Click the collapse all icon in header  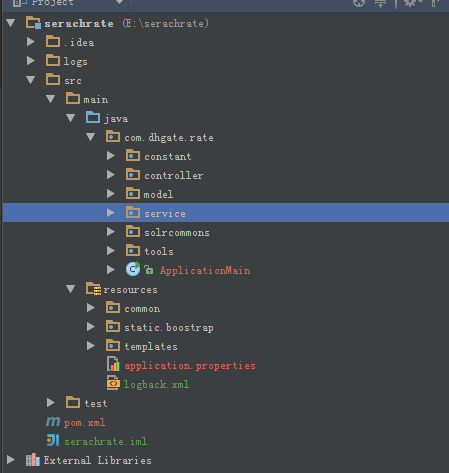pos(380,3)
